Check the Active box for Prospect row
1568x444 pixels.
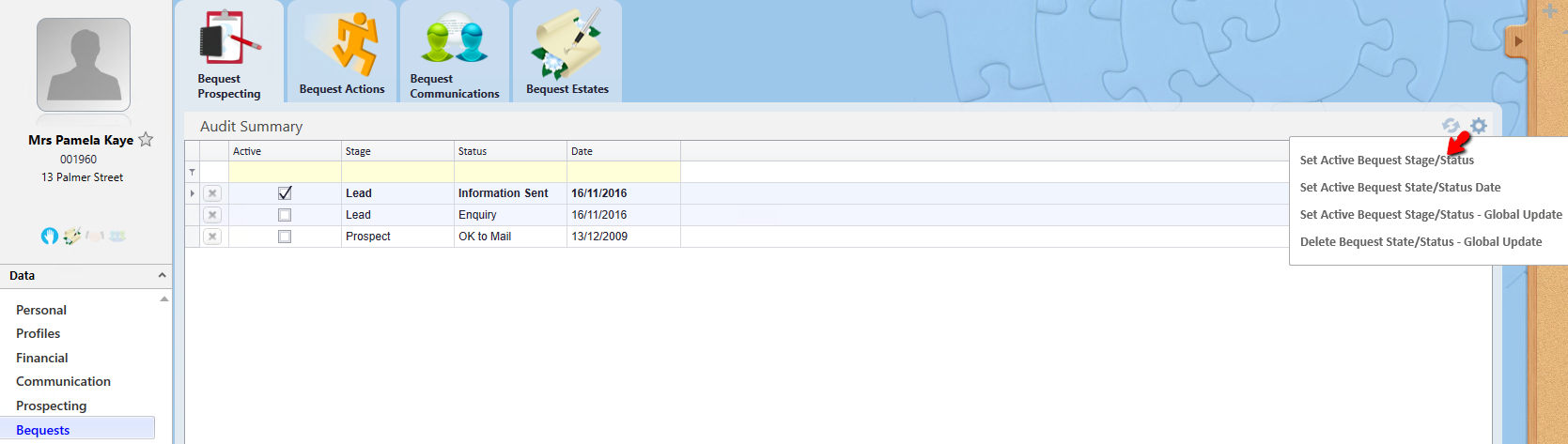285,237
